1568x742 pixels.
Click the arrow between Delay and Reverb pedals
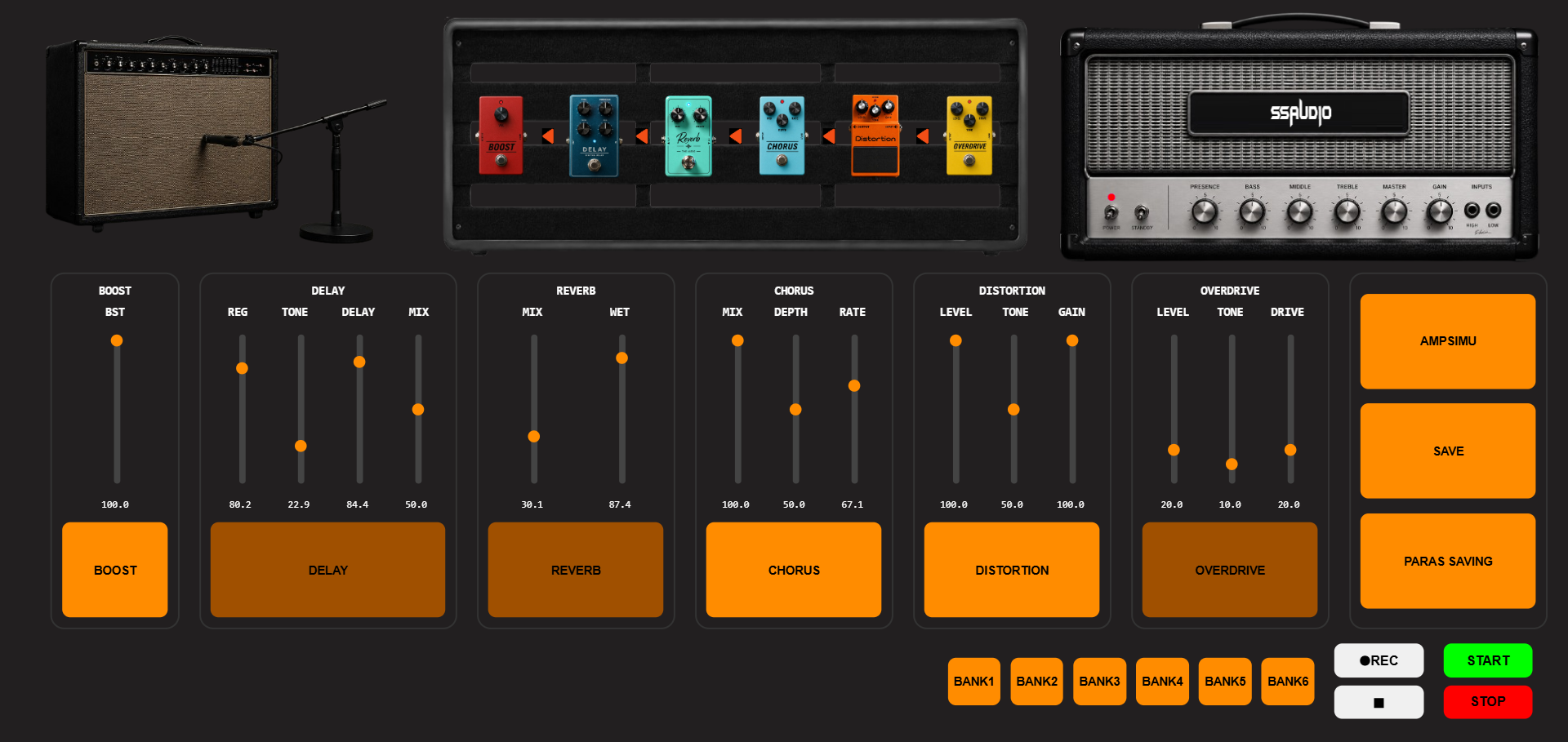(642, 136)
